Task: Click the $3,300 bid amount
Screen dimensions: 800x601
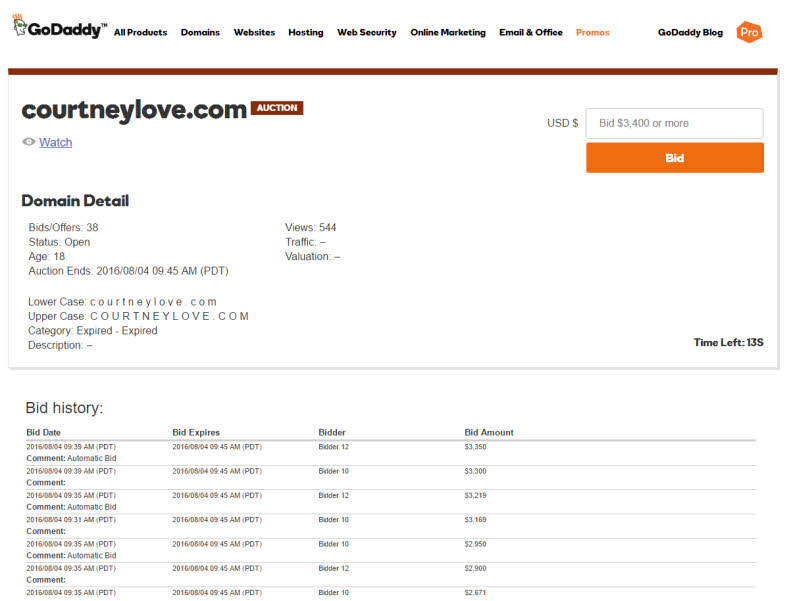Action: pos(476,471)
